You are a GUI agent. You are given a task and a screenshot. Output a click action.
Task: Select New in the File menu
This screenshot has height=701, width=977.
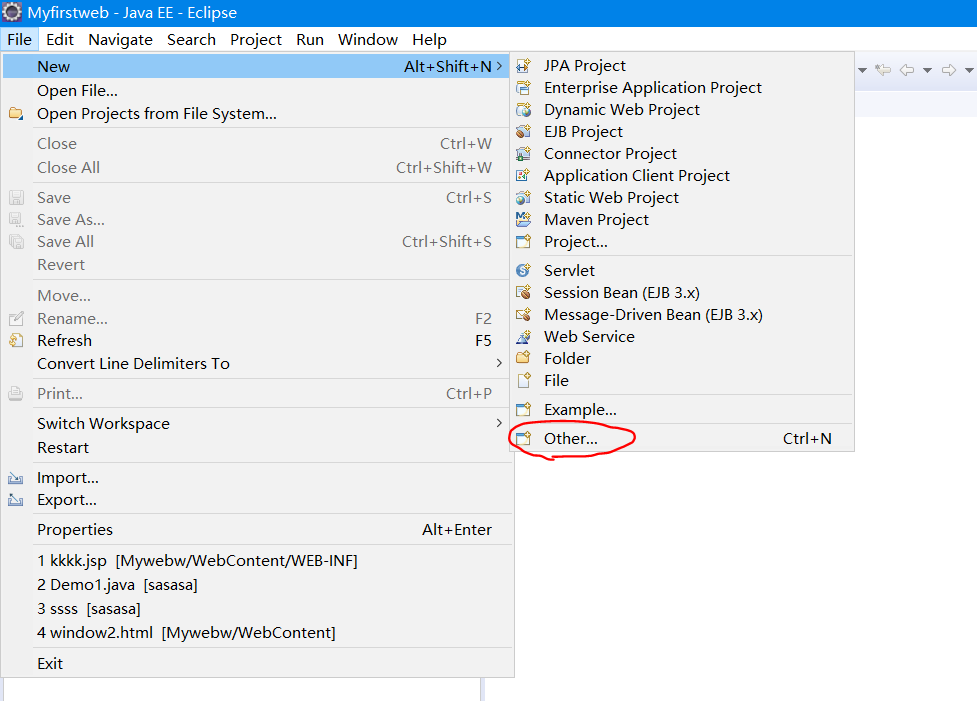point(257,66)
